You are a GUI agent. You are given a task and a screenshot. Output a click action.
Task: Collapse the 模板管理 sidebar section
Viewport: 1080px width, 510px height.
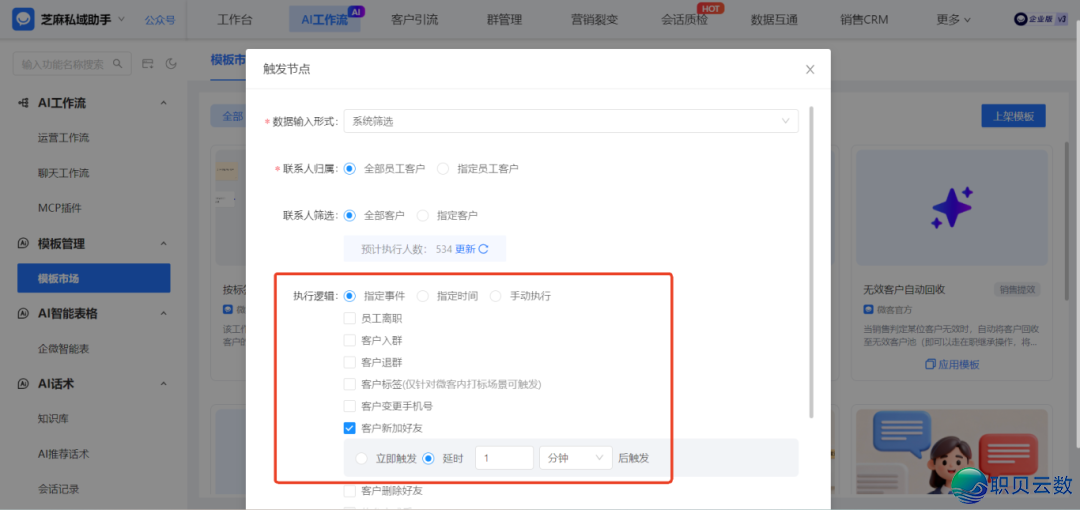pyautogui.click(x=163, y=243)
